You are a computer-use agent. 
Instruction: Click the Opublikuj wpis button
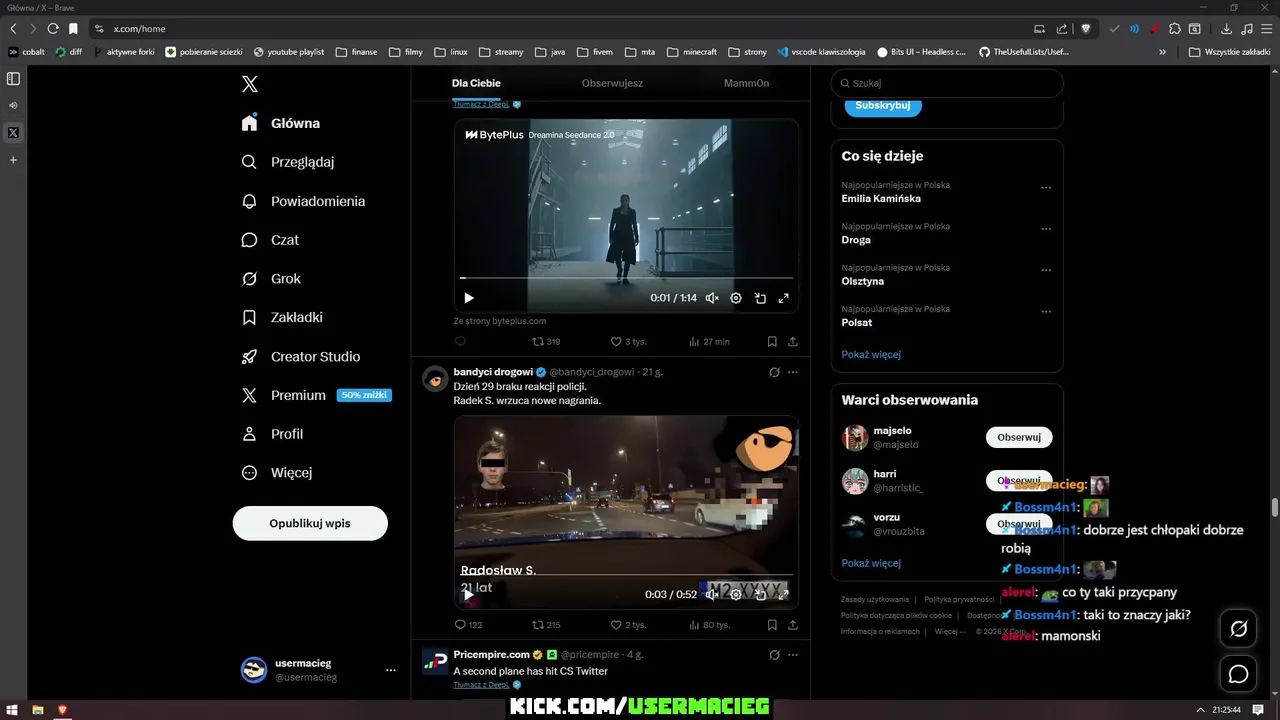[310, 523]
